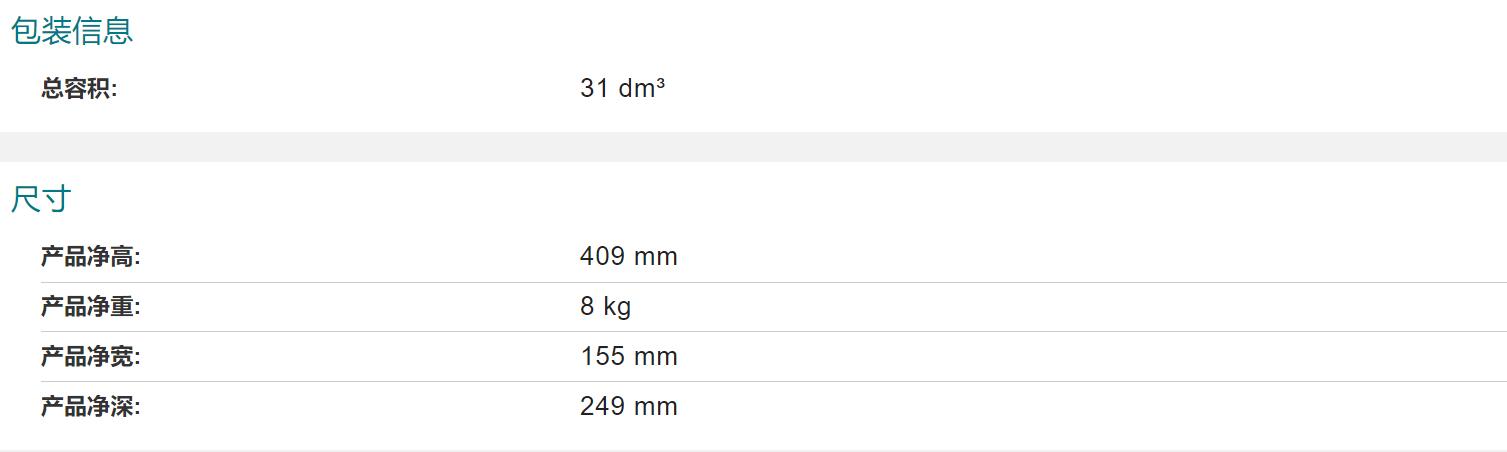Select the dm³ unit of total volume
The height and width of the screenshot is (452, 1507).
tap(642, 88)
